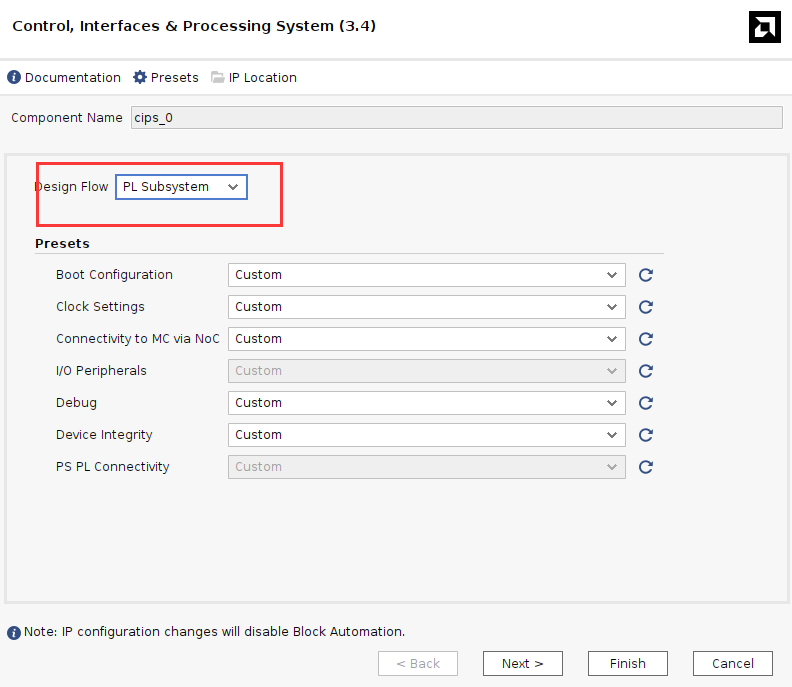The image size is (792, 687).
Task: Reset the Boot Configuration preset
Action: 646,275
